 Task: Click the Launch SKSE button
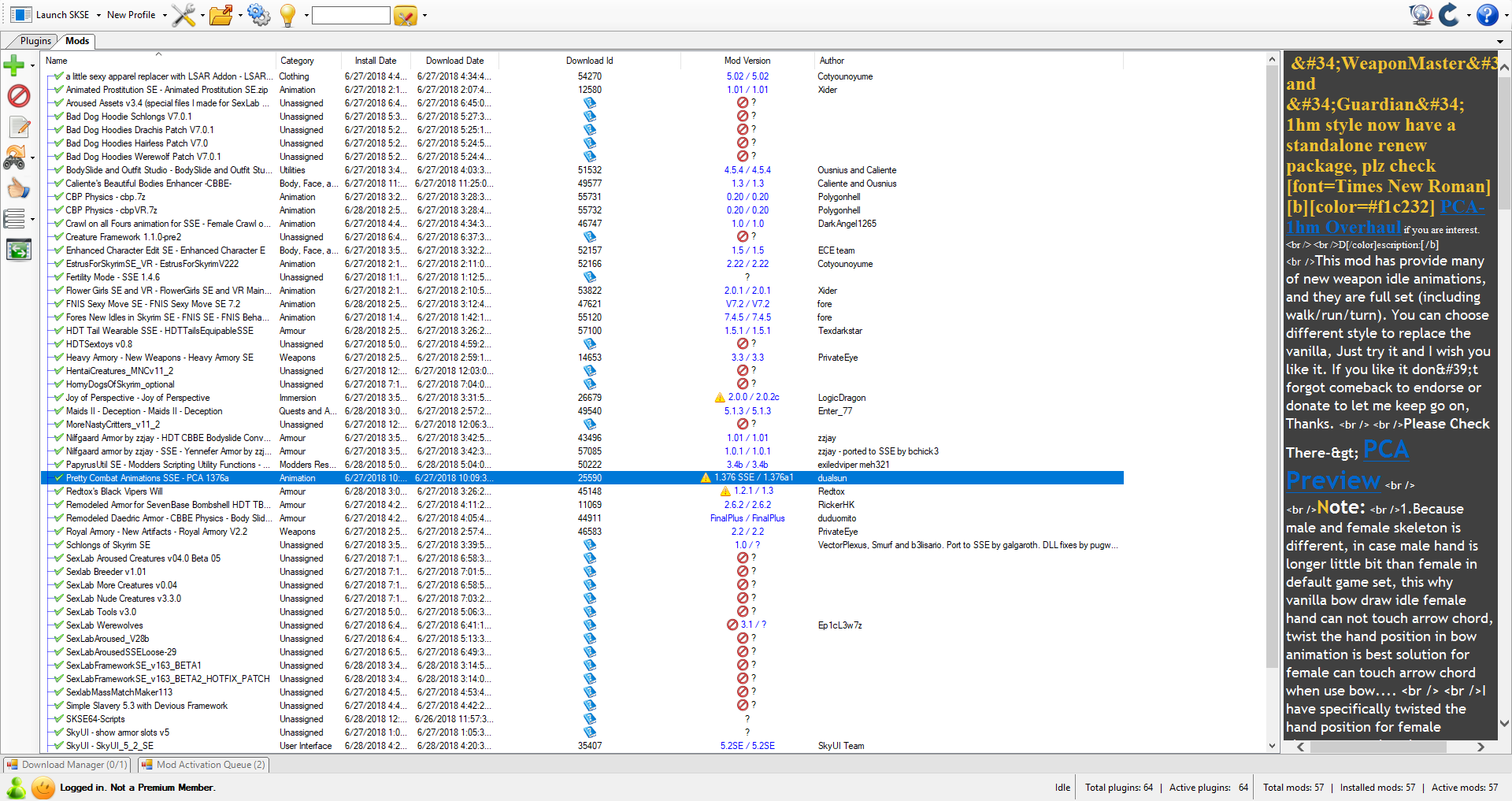click(x=52, y=15)
